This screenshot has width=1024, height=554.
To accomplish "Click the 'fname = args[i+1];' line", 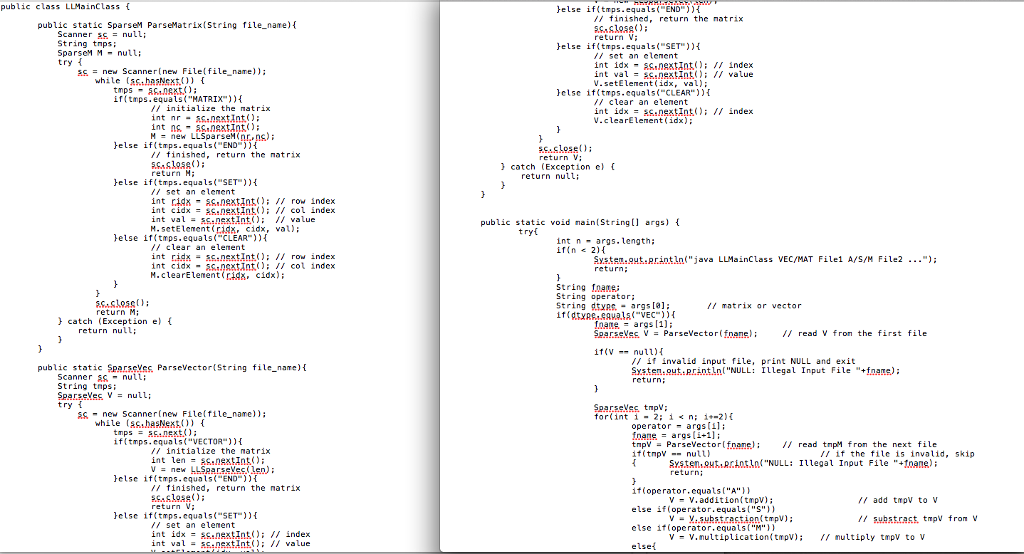I will tap(675, 435).
